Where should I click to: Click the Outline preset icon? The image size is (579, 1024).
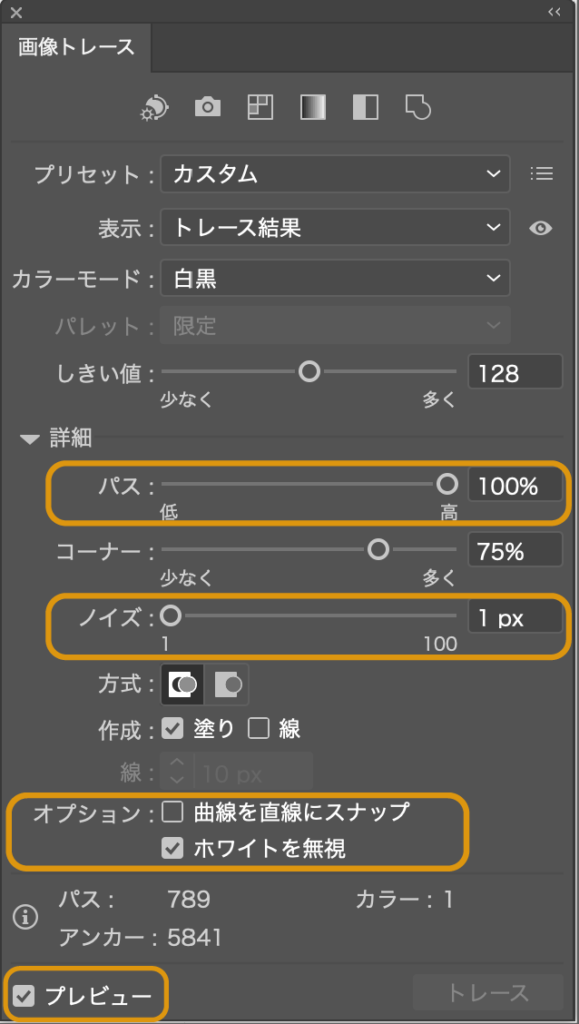418,106
